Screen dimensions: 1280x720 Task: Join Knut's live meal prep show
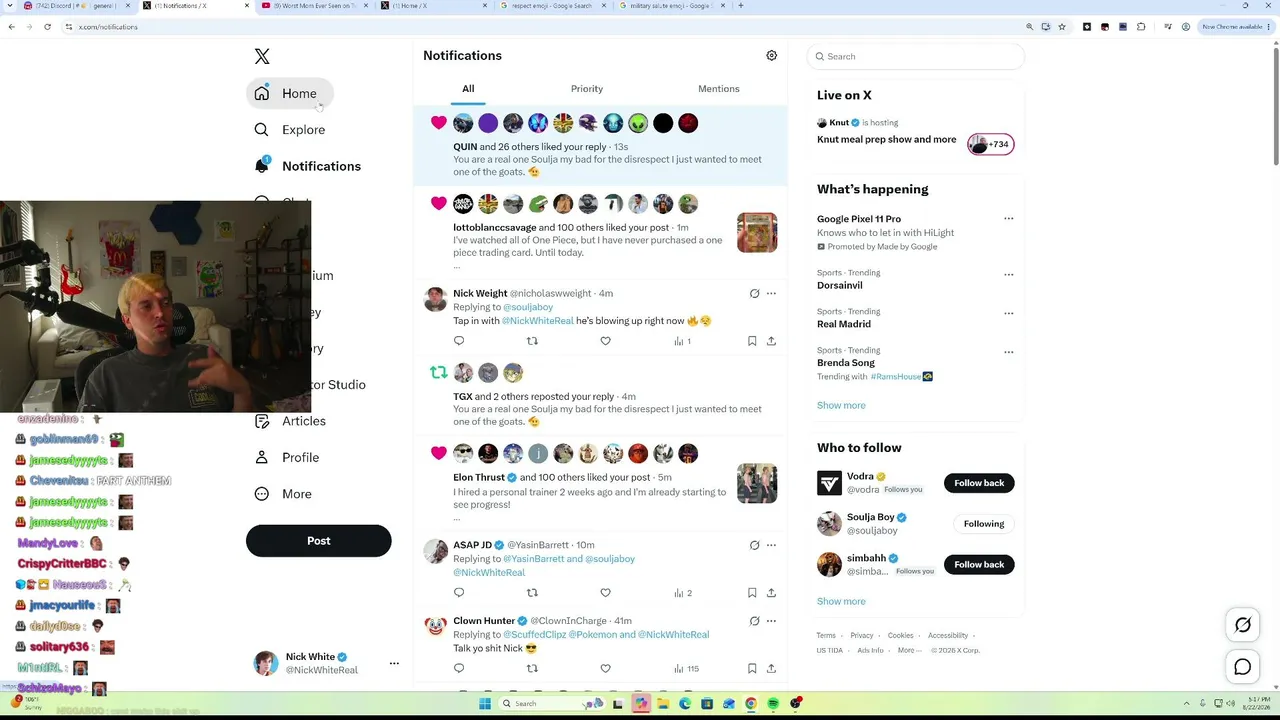(990, 145)
